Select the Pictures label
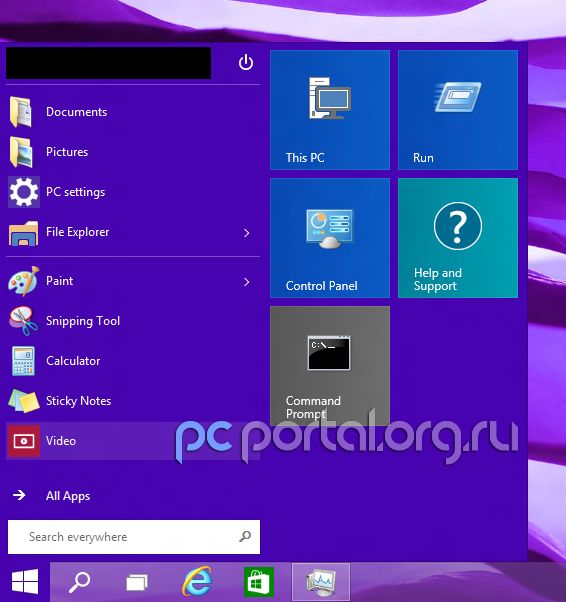This screenshot has width=566, height=602. [67, 152]
